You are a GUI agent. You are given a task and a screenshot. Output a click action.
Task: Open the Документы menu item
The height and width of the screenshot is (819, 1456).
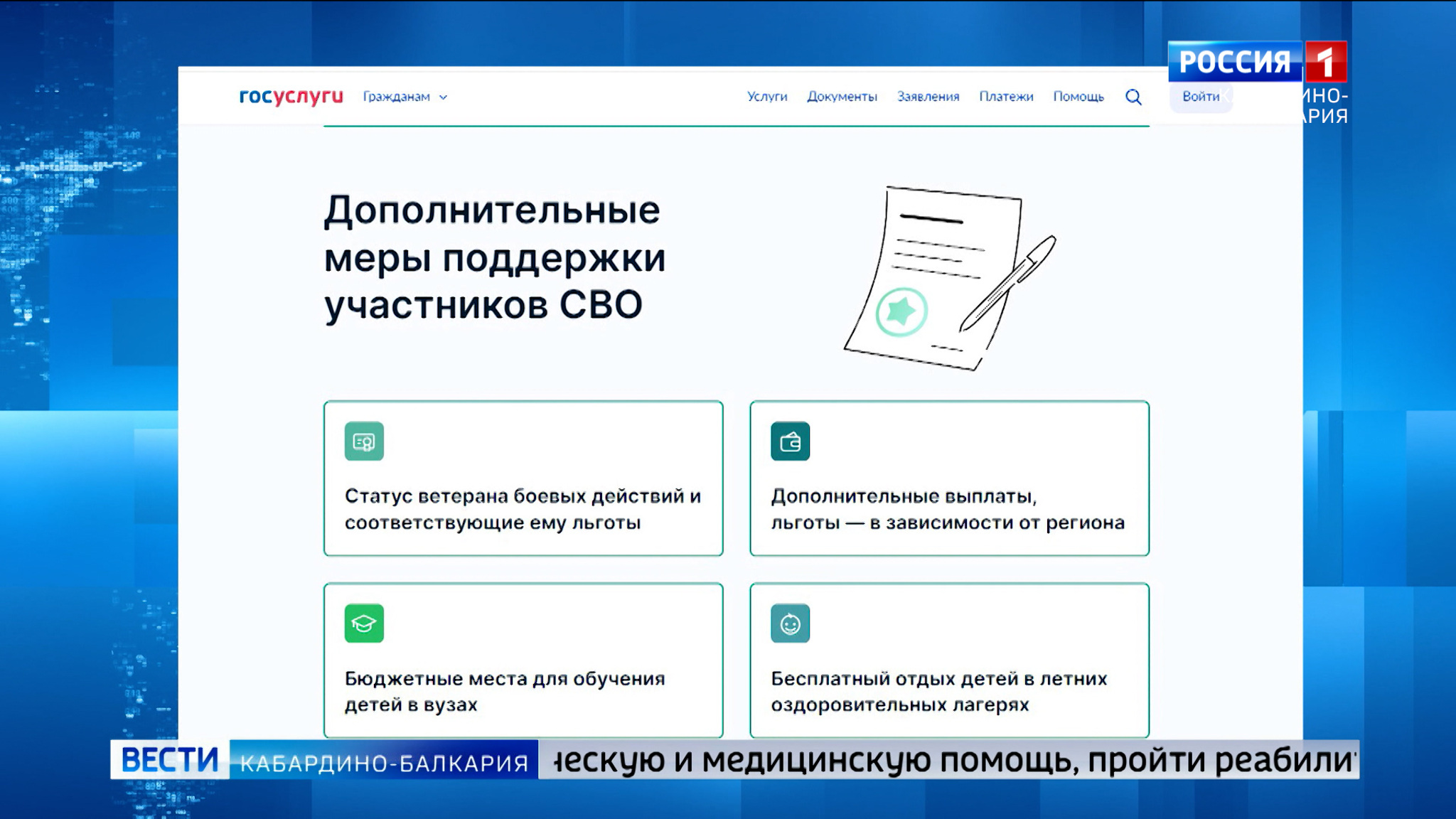point(842,96)
